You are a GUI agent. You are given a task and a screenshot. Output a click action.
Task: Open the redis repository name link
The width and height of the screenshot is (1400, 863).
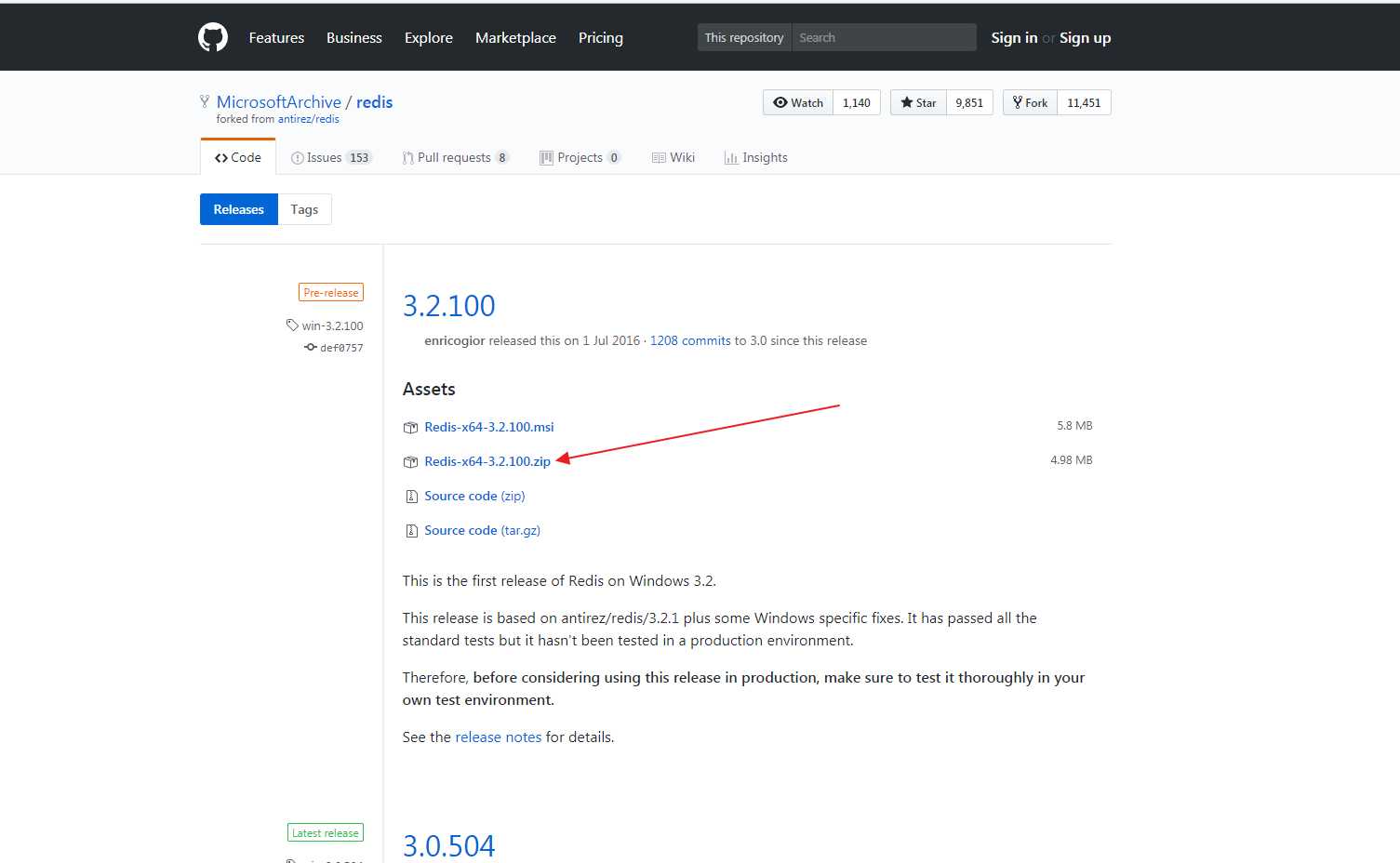(375, 101)
